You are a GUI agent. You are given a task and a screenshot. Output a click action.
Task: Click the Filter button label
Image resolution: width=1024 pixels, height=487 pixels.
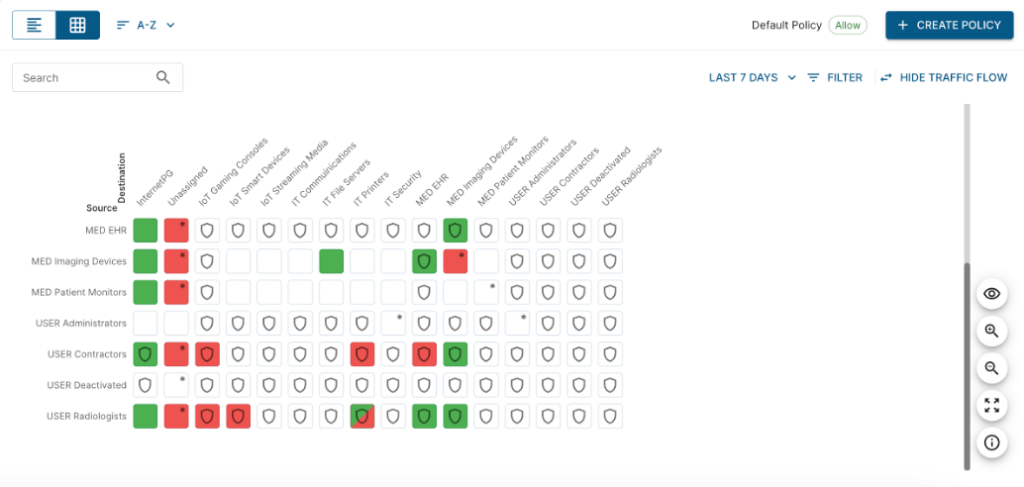pyautogui.click(x=844, y=78)
